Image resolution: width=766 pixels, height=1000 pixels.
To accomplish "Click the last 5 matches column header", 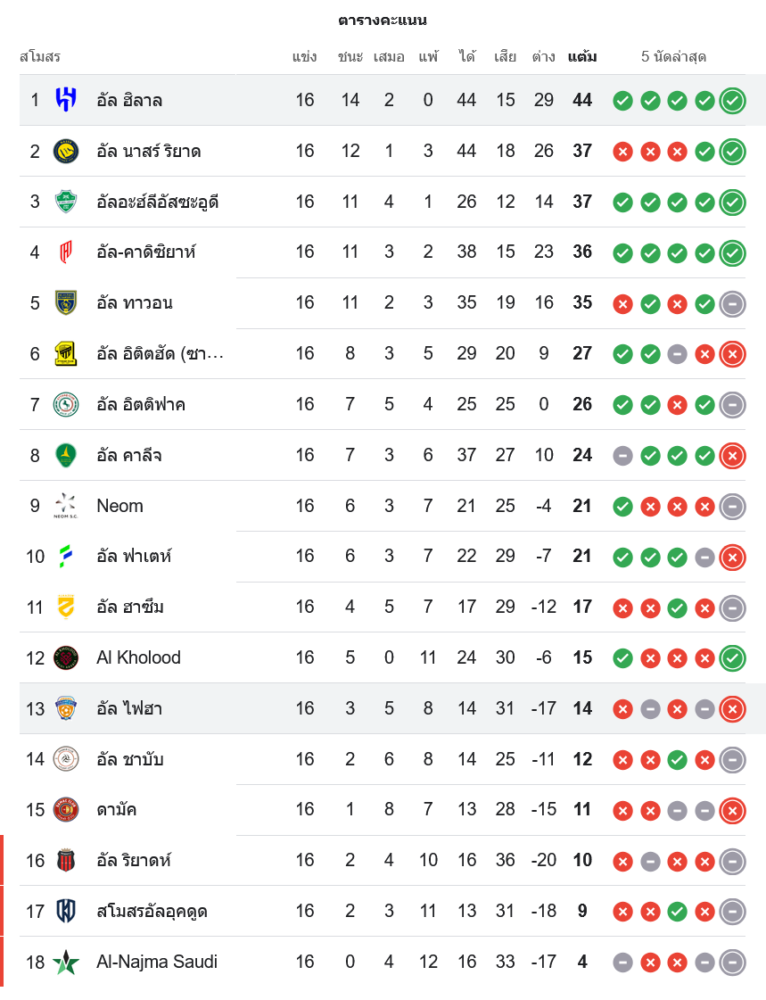I will point(674,57).
